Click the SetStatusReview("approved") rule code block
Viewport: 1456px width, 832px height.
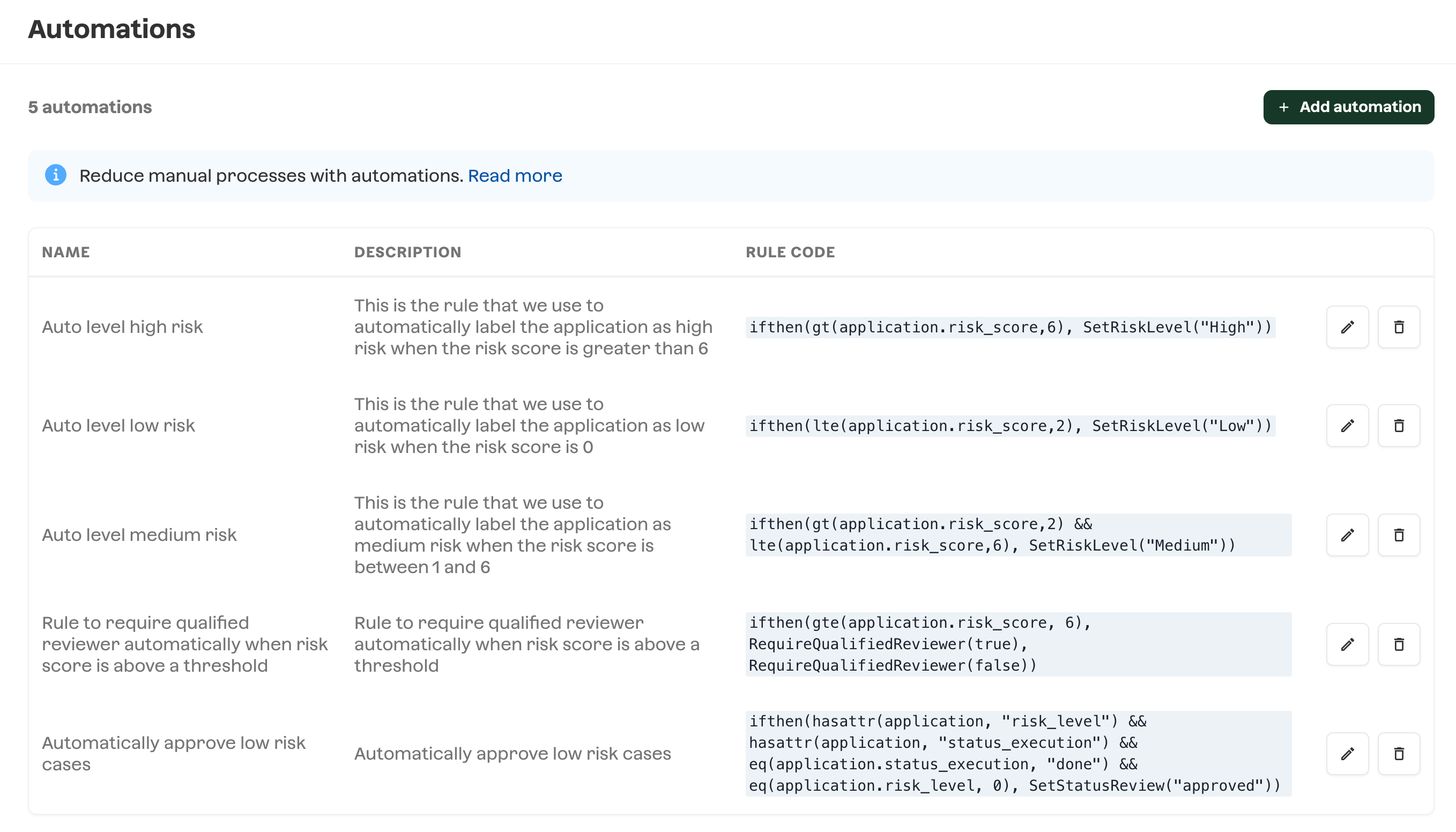[x=1017, y=754]
